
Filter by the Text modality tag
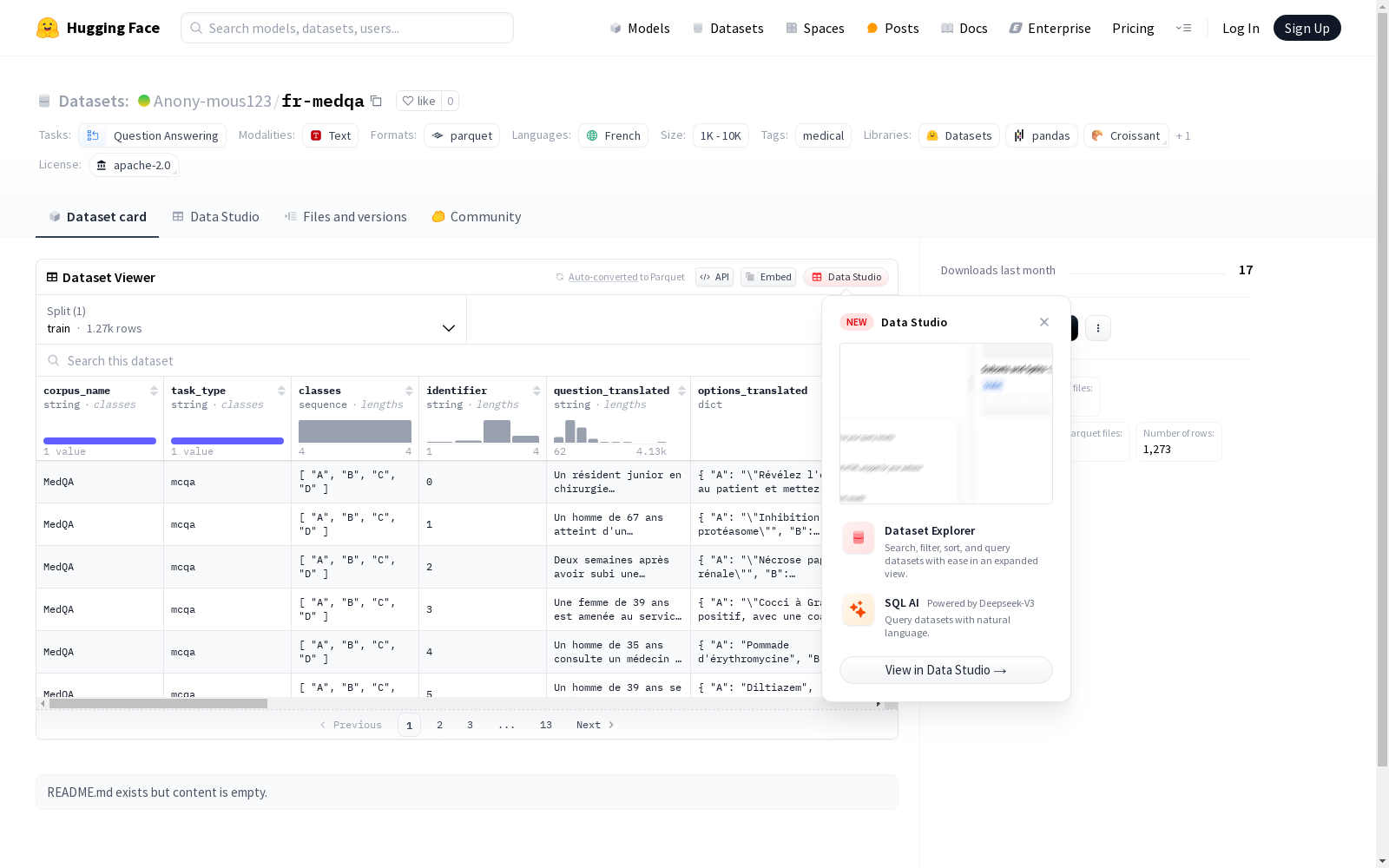(x=331, y=135)
